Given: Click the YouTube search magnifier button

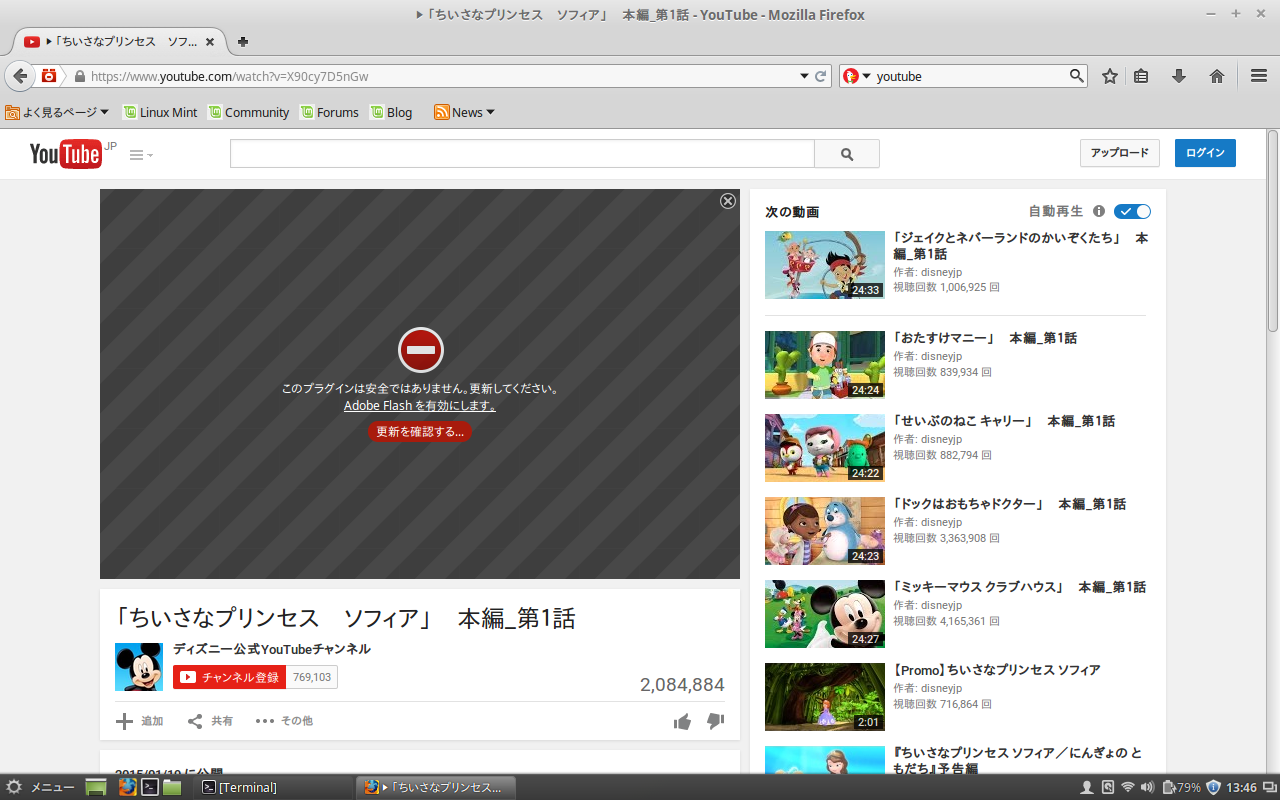Looking at the screenshot, I should point(847,154).
